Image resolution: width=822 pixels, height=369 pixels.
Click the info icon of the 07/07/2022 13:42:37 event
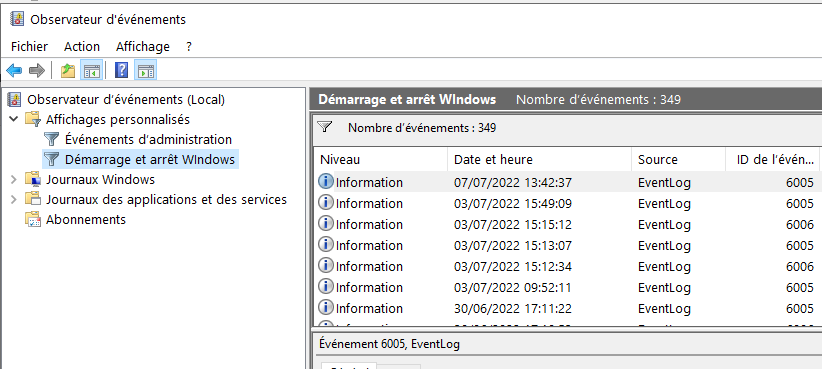tap(326, 181)
